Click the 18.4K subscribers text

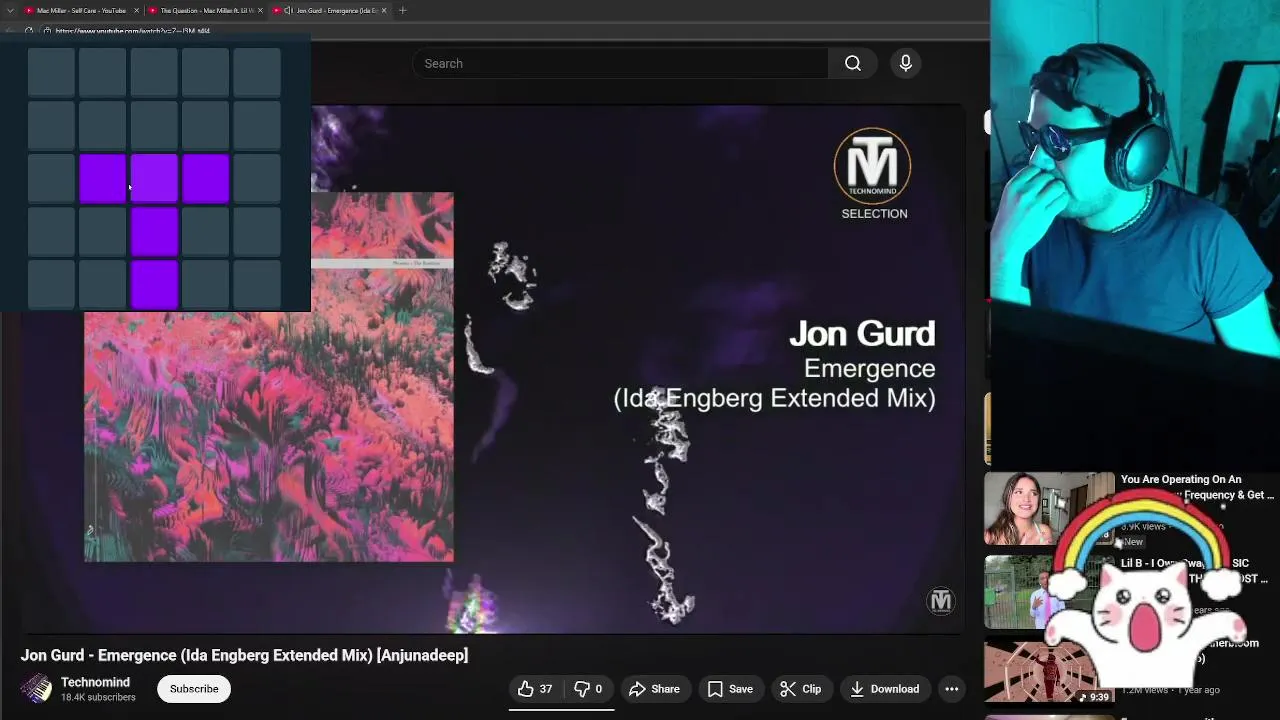[x=98, y=698]
